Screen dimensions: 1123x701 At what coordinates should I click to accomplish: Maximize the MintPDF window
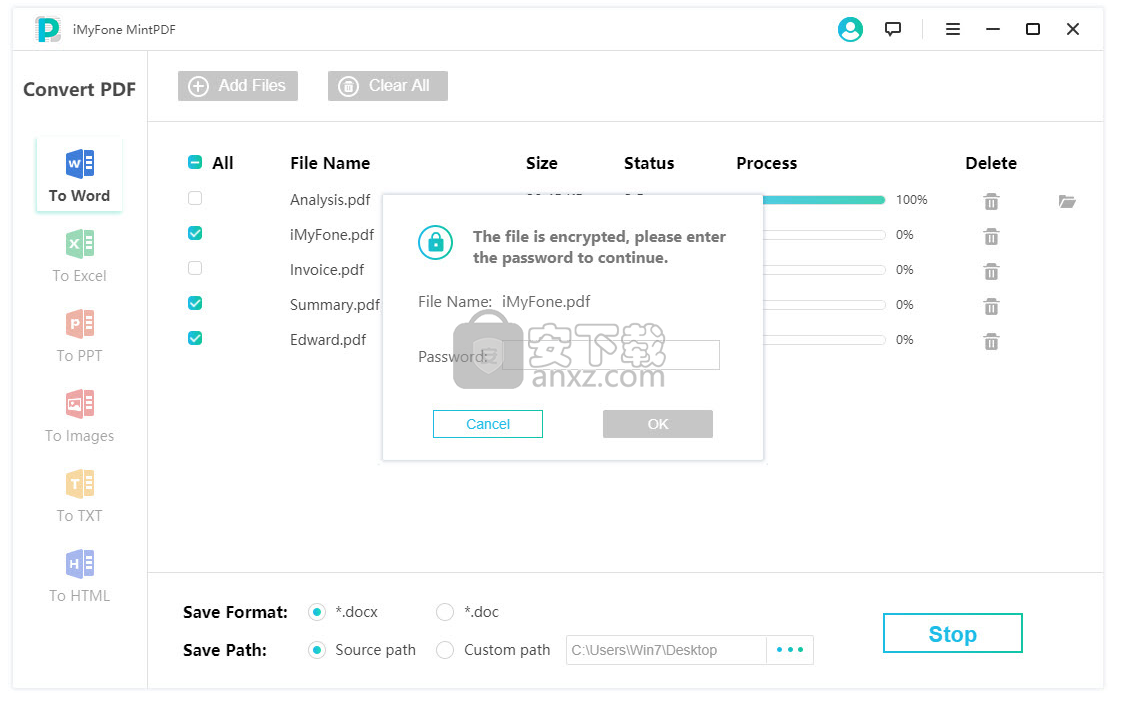1033,29
